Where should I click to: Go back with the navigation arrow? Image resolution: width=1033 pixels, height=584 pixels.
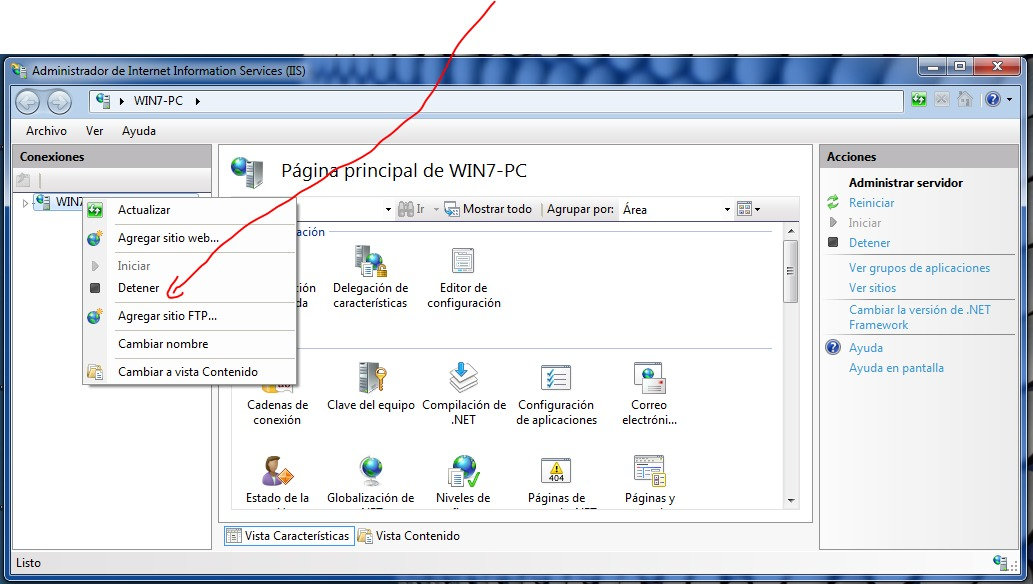click(x=28, y=102)
